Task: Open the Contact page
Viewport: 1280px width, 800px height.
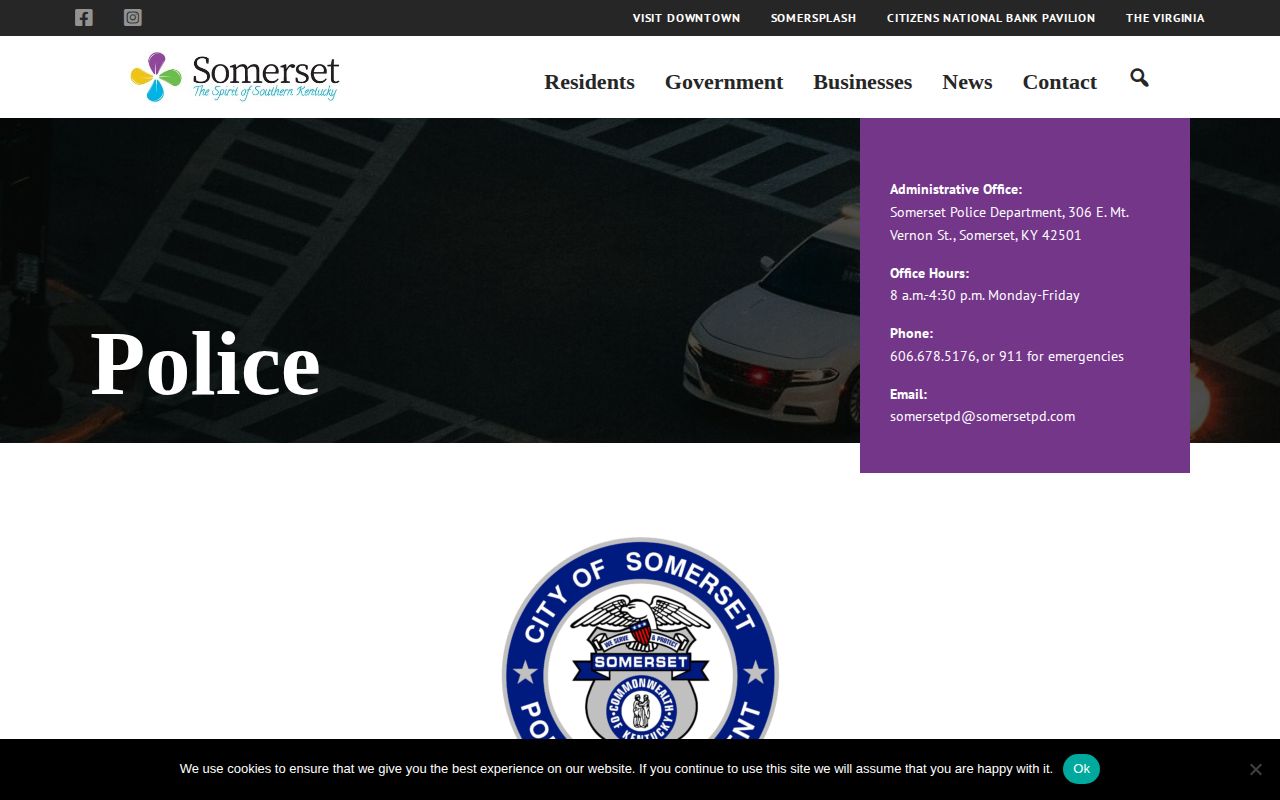Action: (x=1059, y=82)
